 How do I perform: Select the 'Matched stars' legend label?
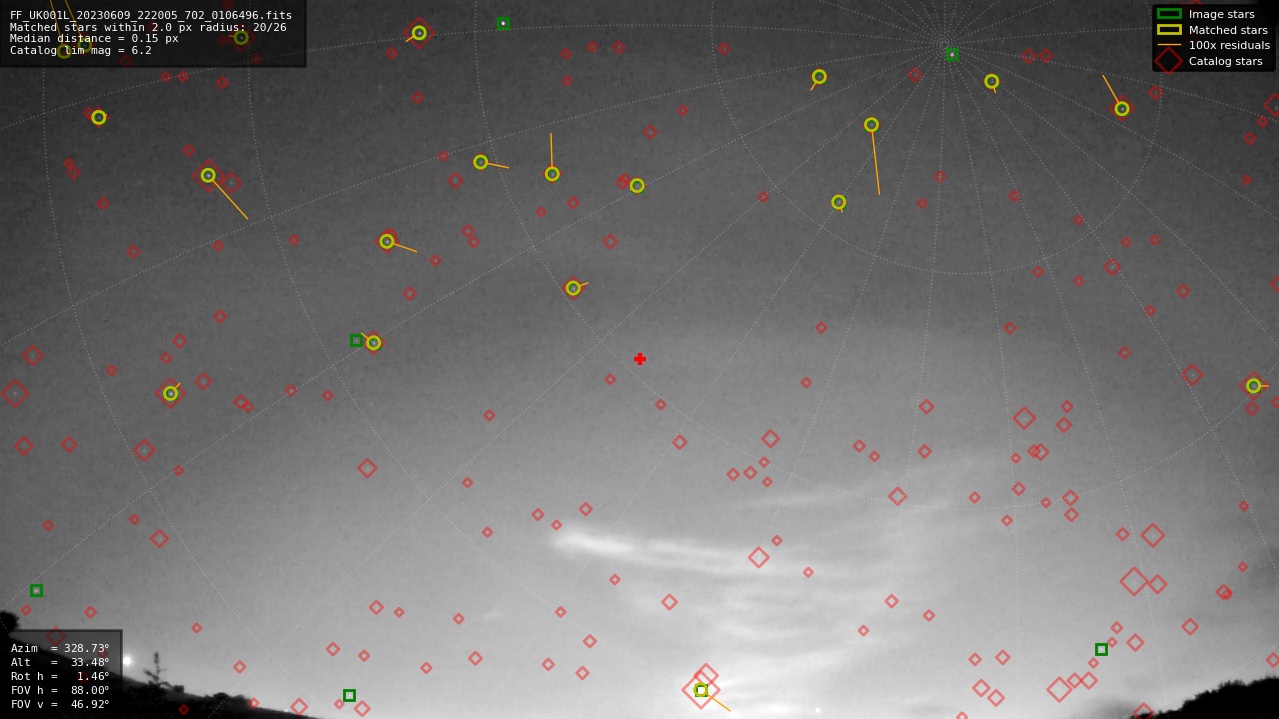(x=1228, y=30)
